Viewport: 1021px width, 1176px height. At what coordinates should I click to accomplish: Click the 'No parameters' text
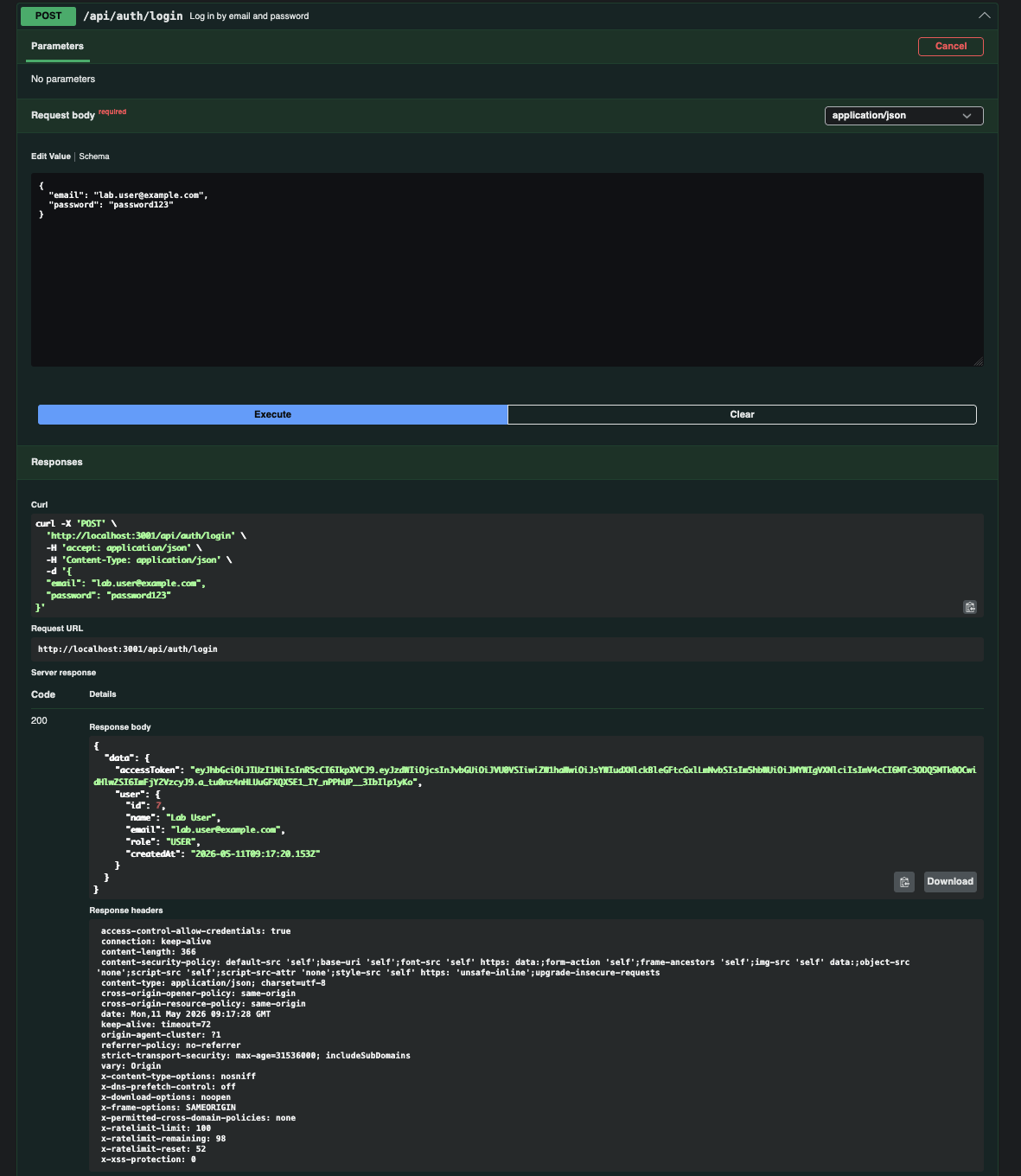(63, 79)
